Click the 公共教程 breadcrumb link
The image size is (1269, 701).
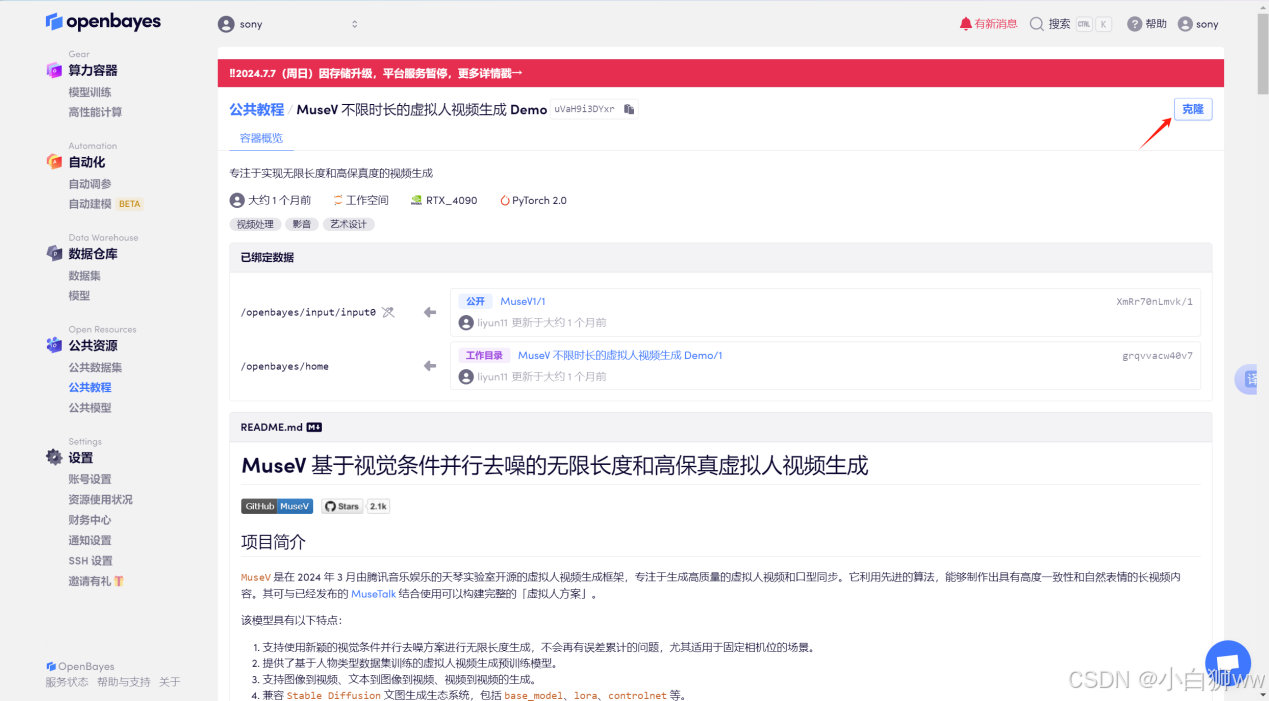point(256,109)
